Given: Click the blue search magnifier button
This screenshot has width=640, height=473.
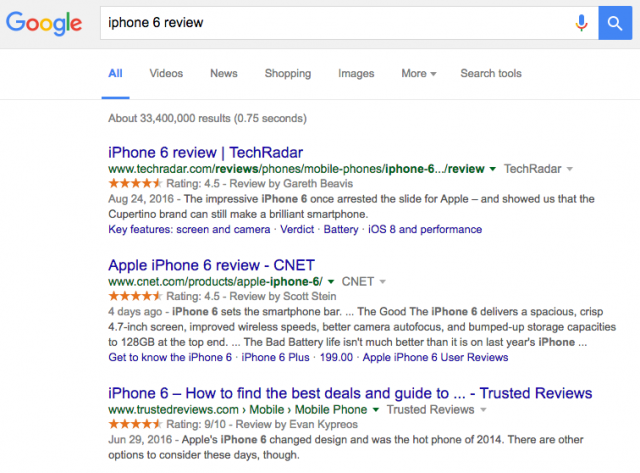Looking at the screenshot, I should pos(615,23).
